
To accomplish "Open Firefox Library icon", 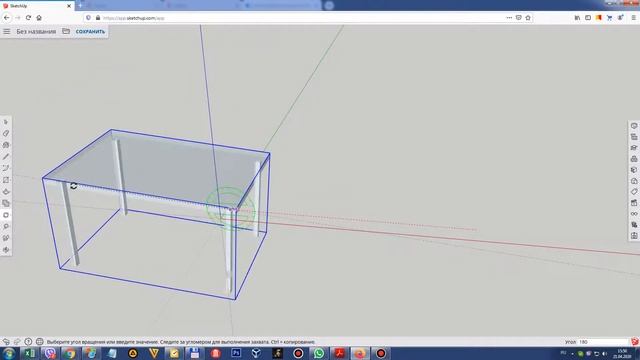I will (x=577, y=18).
